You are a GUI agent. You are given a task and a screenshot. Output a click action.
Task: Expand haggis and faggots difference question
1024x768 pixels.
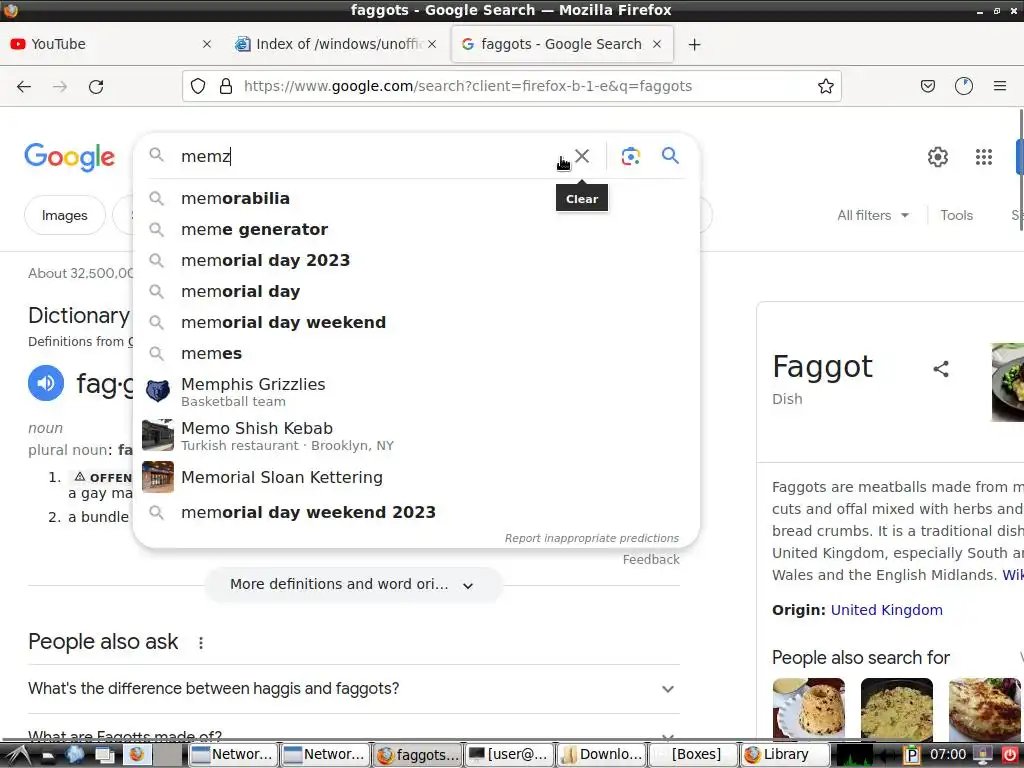coord(353,688)
